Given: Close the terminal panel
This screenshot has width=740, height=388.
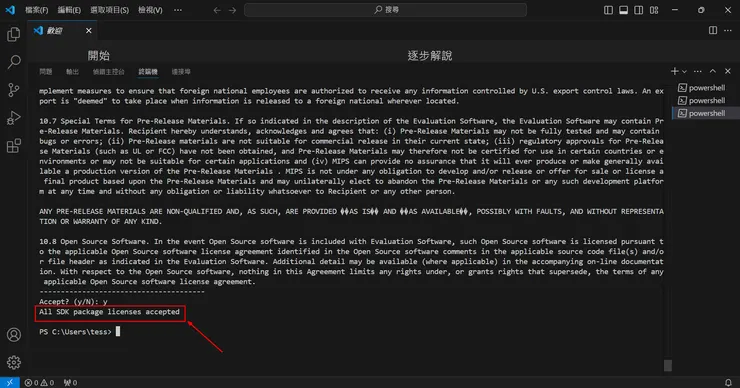Looking at the screenshot, I should tap(728, 71).
